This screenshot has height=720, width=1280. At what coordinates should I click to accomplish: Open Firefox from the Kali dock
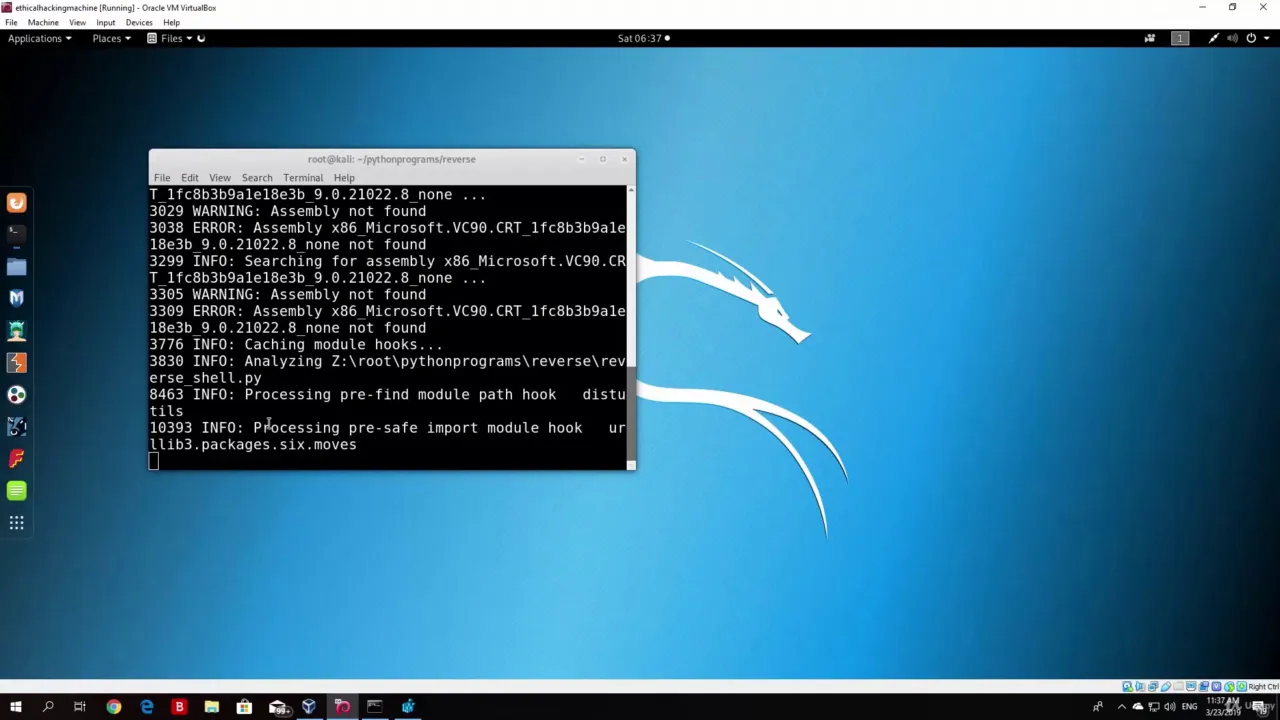(x=16, y=203)
